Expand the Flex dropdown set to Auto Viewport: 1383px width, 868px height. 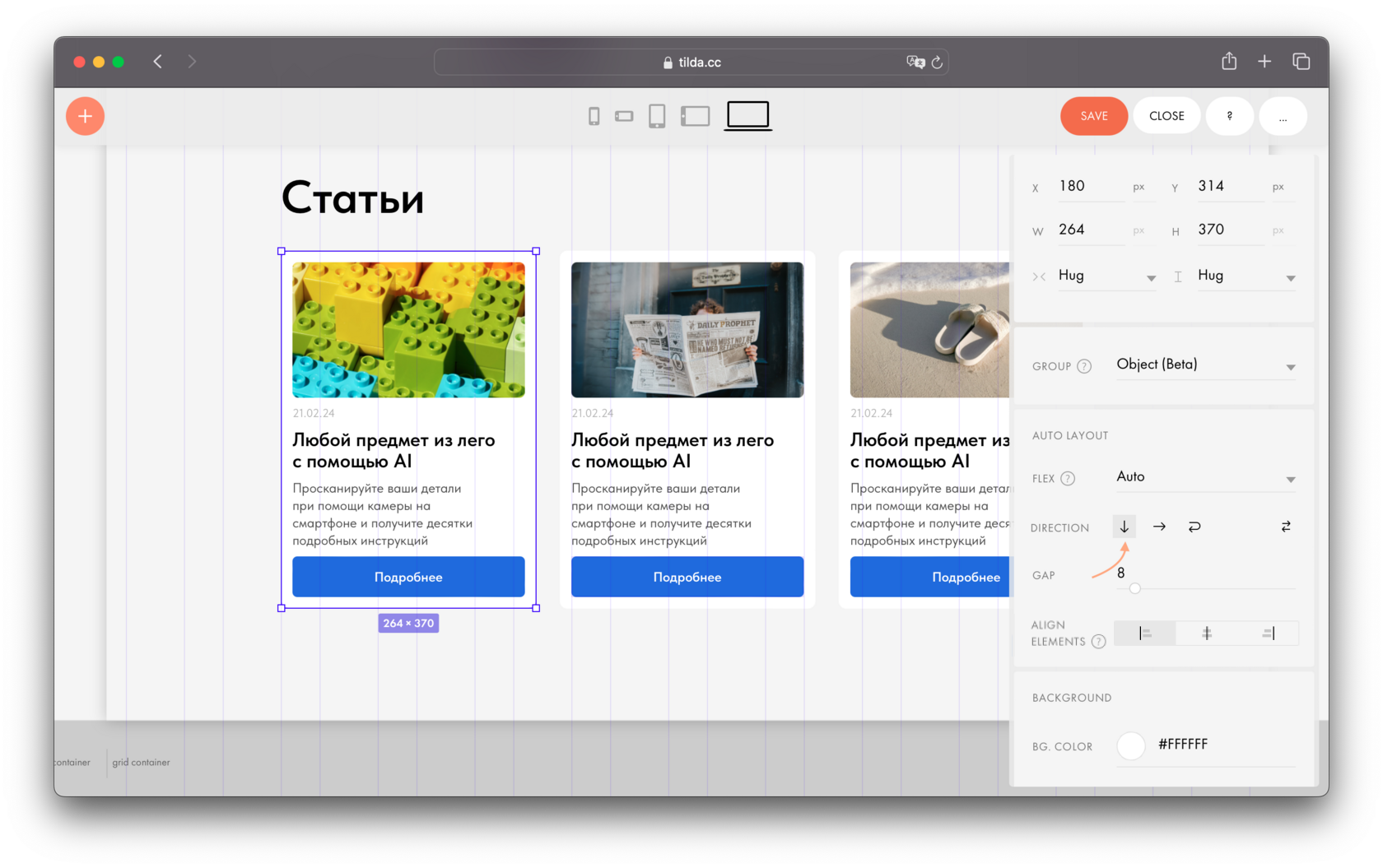1205,477
